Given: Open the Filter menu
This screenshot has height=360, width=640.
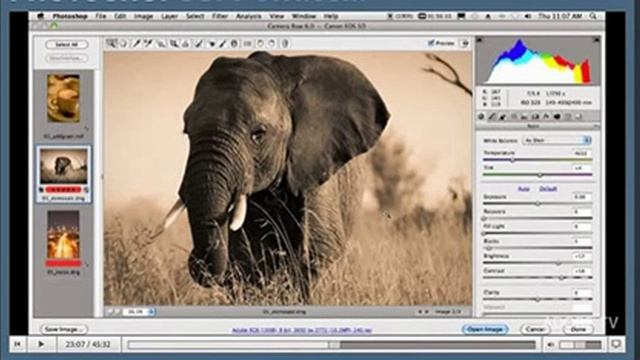Looking at the screenshot, I should [x=220, y=16].
